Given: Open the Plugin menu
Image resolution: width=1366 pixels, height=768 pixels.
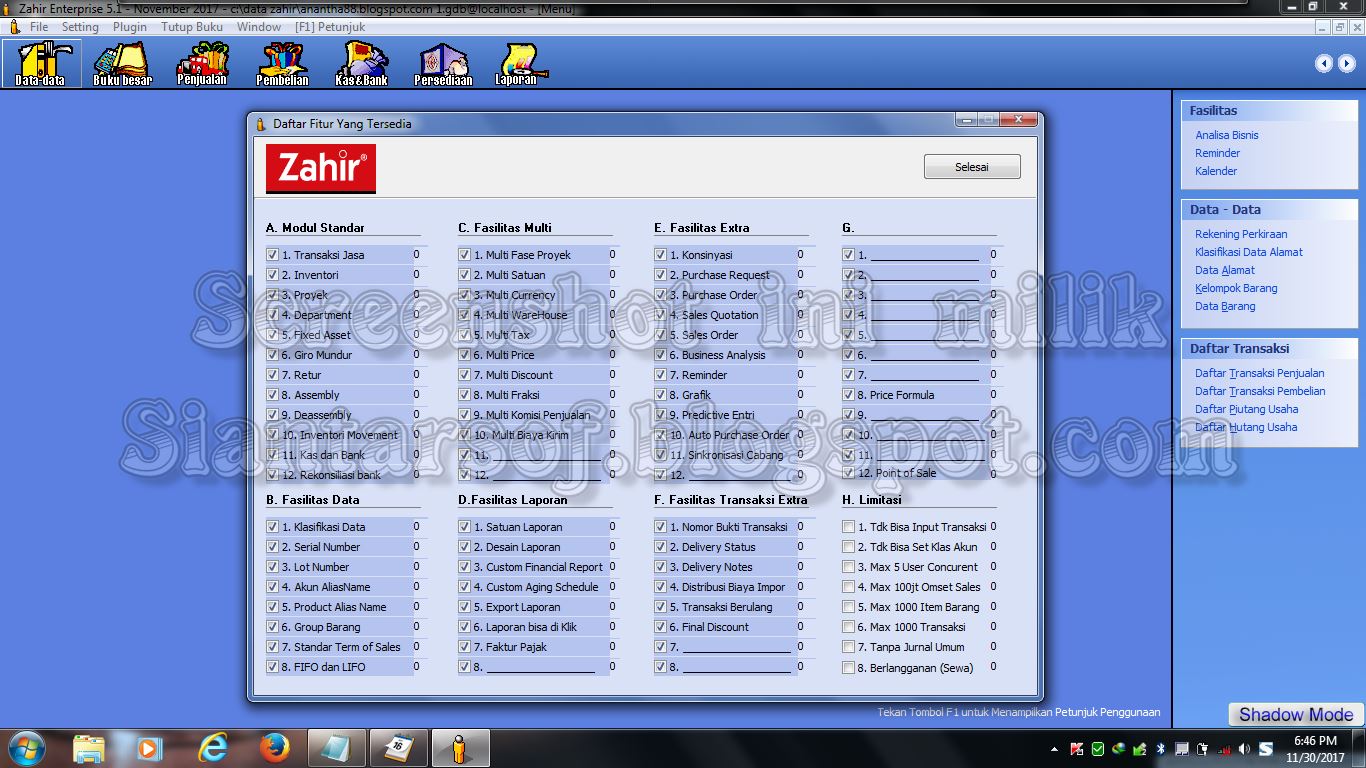Looking at the screenshot, I should click(x=129, y=27).
